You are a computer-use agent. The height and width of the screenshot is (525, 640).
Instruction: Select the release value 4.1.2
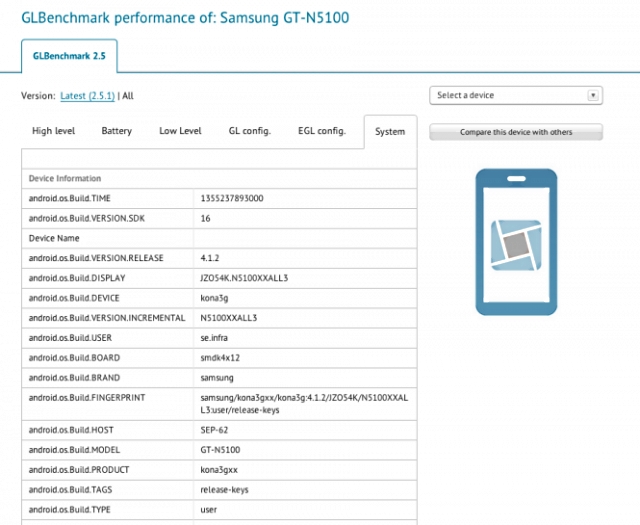point(210,258)
